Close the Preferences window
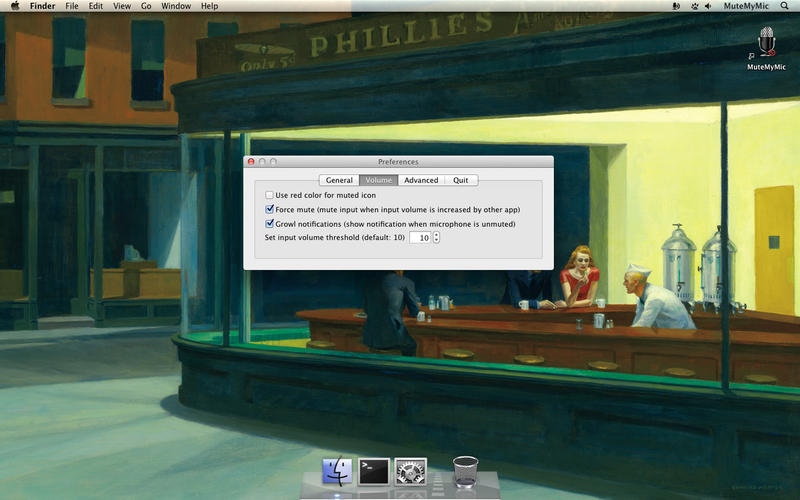Screen dimensions: 800x500 pyautogui.click(x=251, y=161)
